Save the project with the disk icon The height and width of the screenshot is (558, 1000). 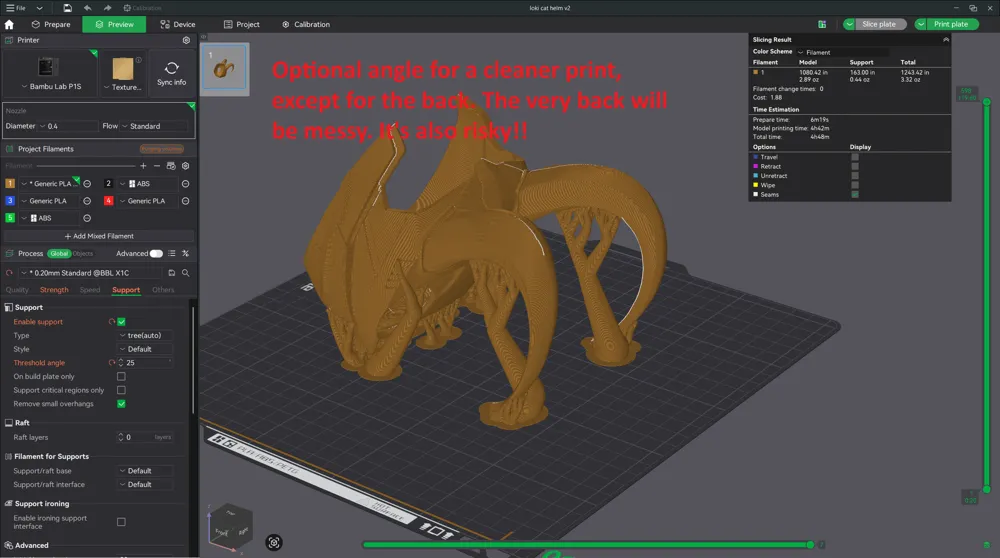68,8
